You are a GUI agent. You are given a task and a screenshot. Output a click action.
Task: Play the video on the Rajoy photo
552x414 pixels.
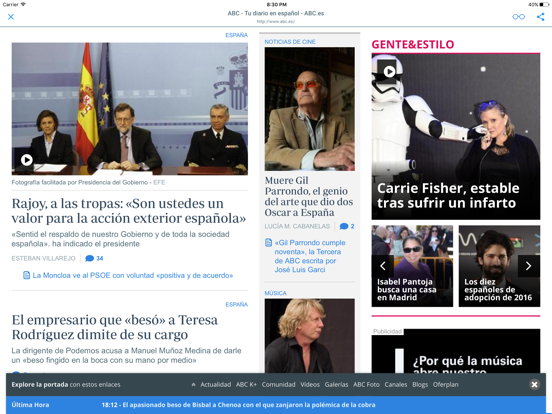tap(27, 160)
